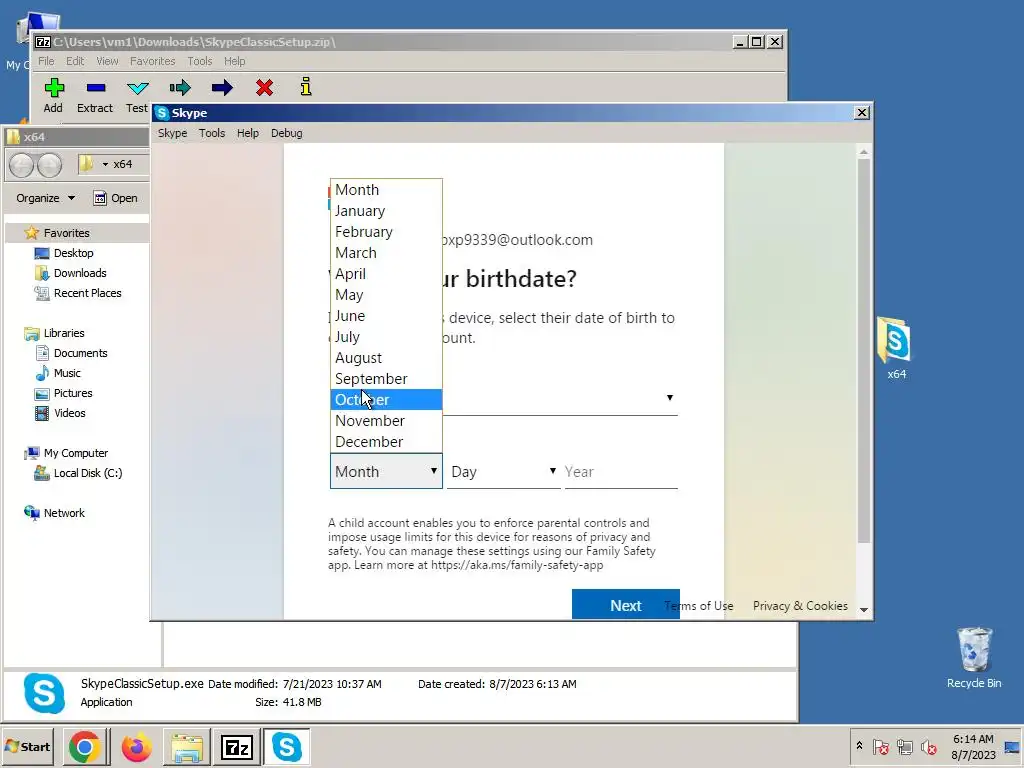Select Desktop in Explorer Favorites

coord(73,253)
